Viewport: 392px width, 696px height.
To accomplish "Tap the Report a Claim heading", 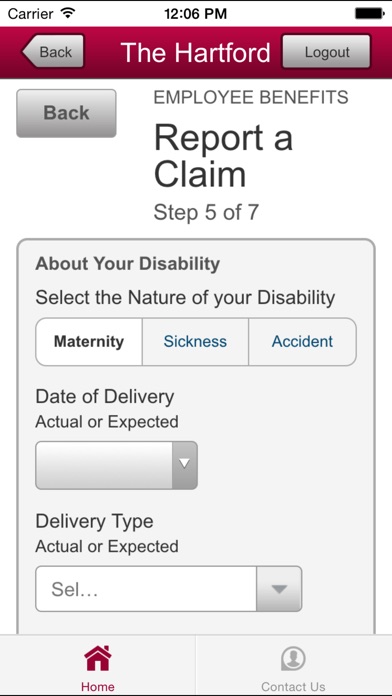I will pyautogui.click(x=223, y=155).
